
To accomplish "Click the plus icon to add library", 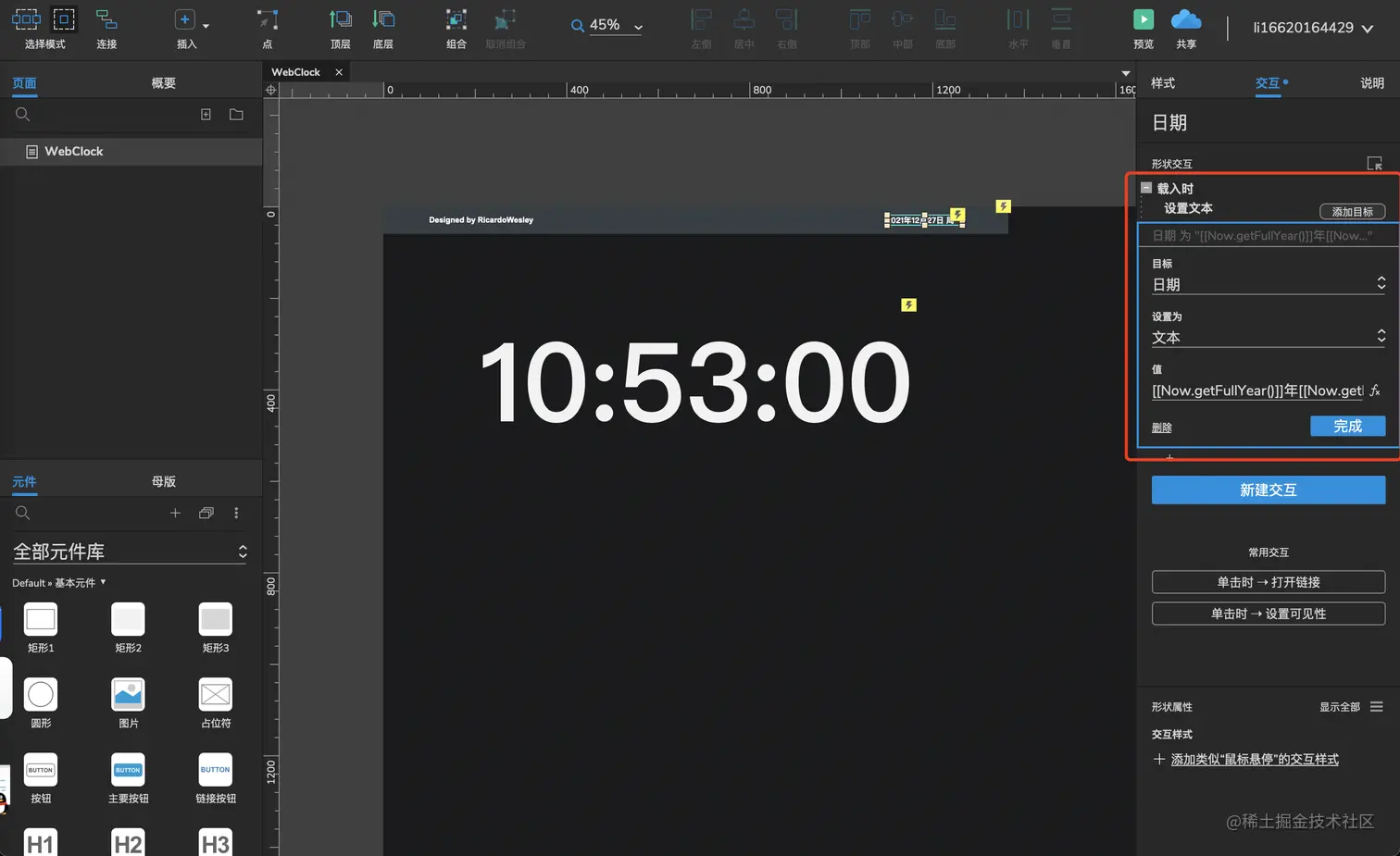I will tap(175, 514).
